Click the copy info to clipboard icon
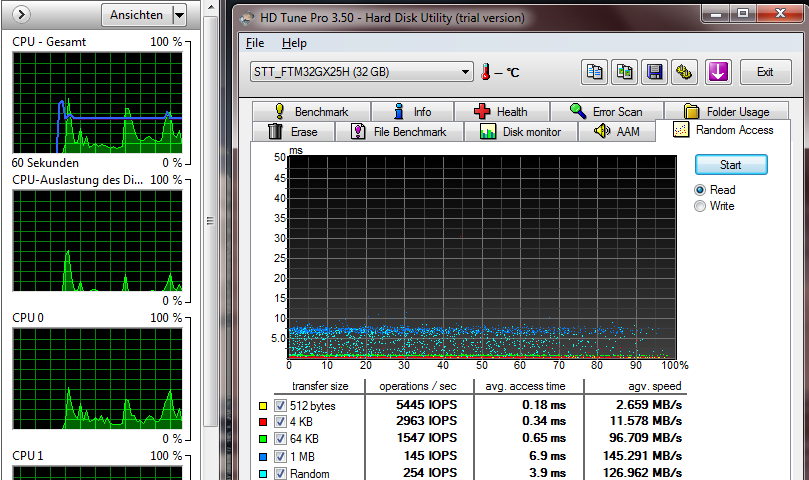The height and width of the screenshot is (480, 809). [x=594, y=72]
